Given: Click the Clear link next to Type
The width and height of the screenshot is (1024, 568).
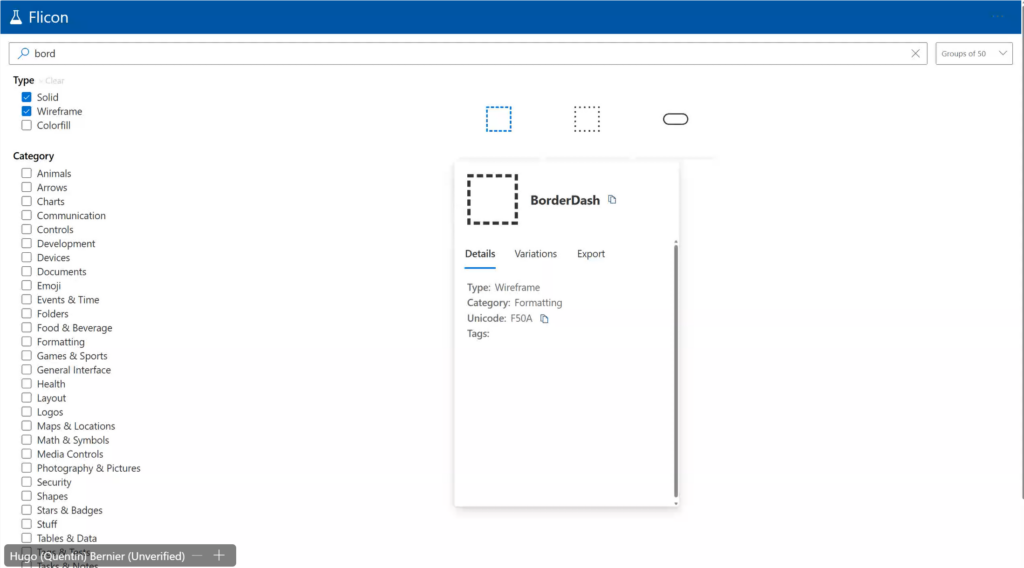Looking at the screenshot, I should [x=54, y=81].
